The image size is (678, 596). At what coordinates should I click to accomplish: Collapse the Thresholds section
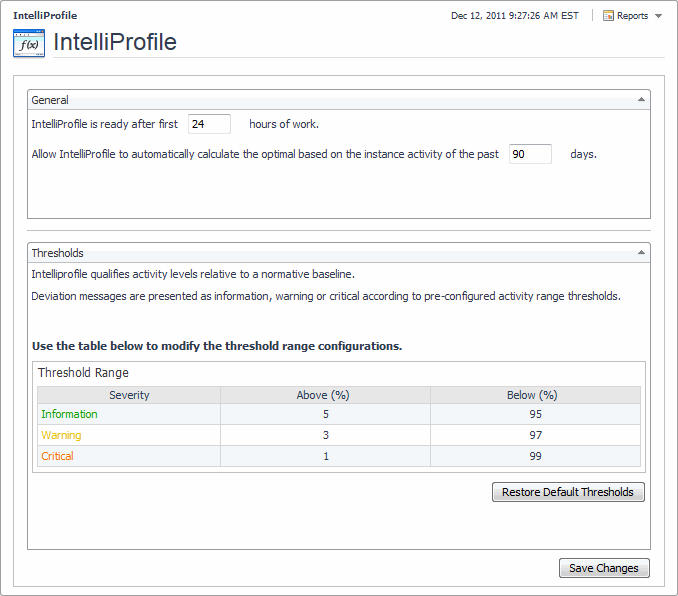641,253
